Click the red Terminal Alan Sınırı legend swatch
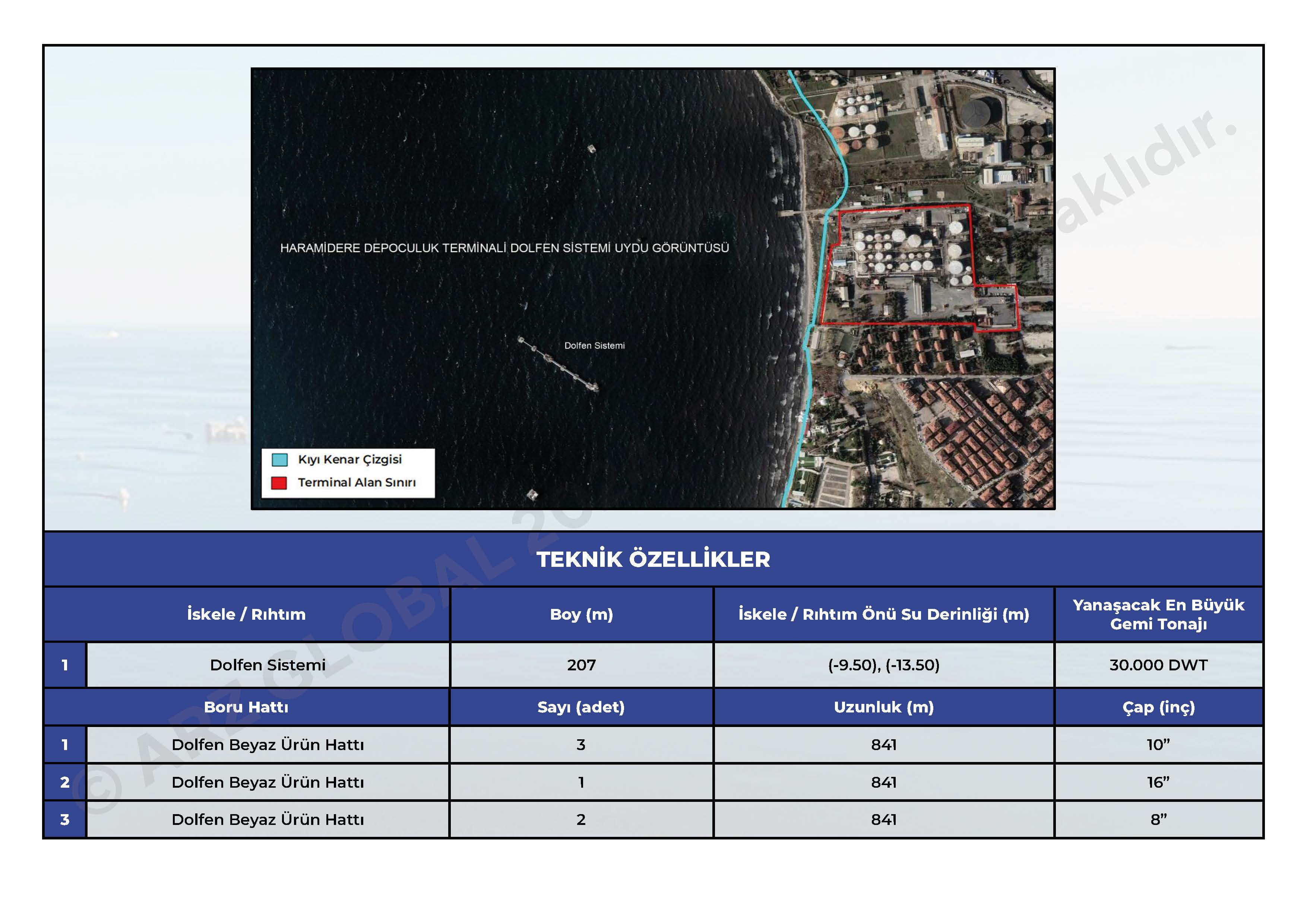The image size is (1307, 924). click(279, 483)
